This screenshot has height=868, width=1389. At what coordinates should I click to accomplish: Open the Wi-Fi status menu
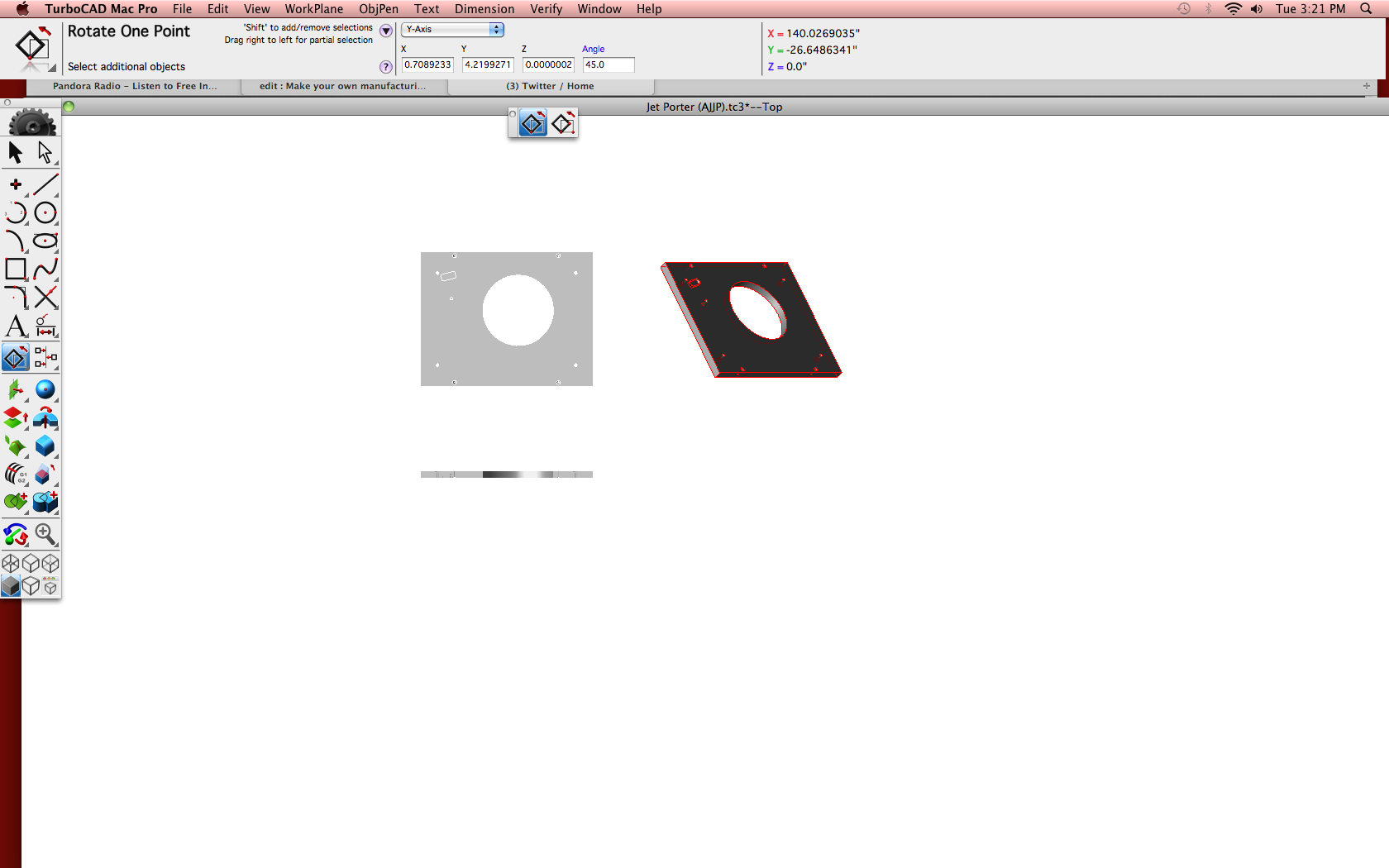[x=1233, y=9]
